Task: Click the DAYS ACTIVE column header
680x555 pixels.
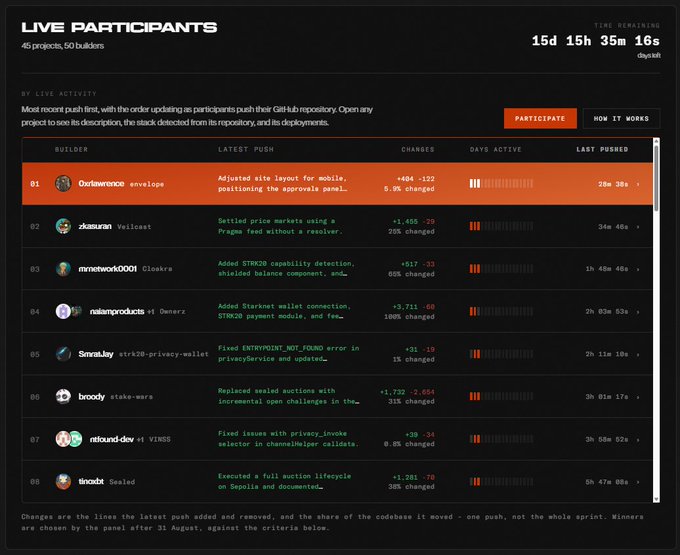Action: [x=496, y=149]
